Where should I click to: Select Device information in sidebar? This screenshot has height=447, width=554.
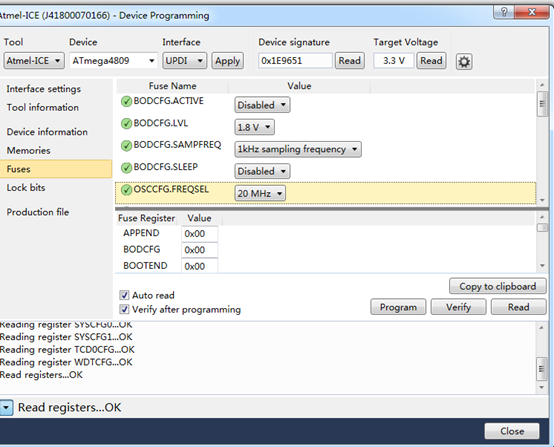47,132
